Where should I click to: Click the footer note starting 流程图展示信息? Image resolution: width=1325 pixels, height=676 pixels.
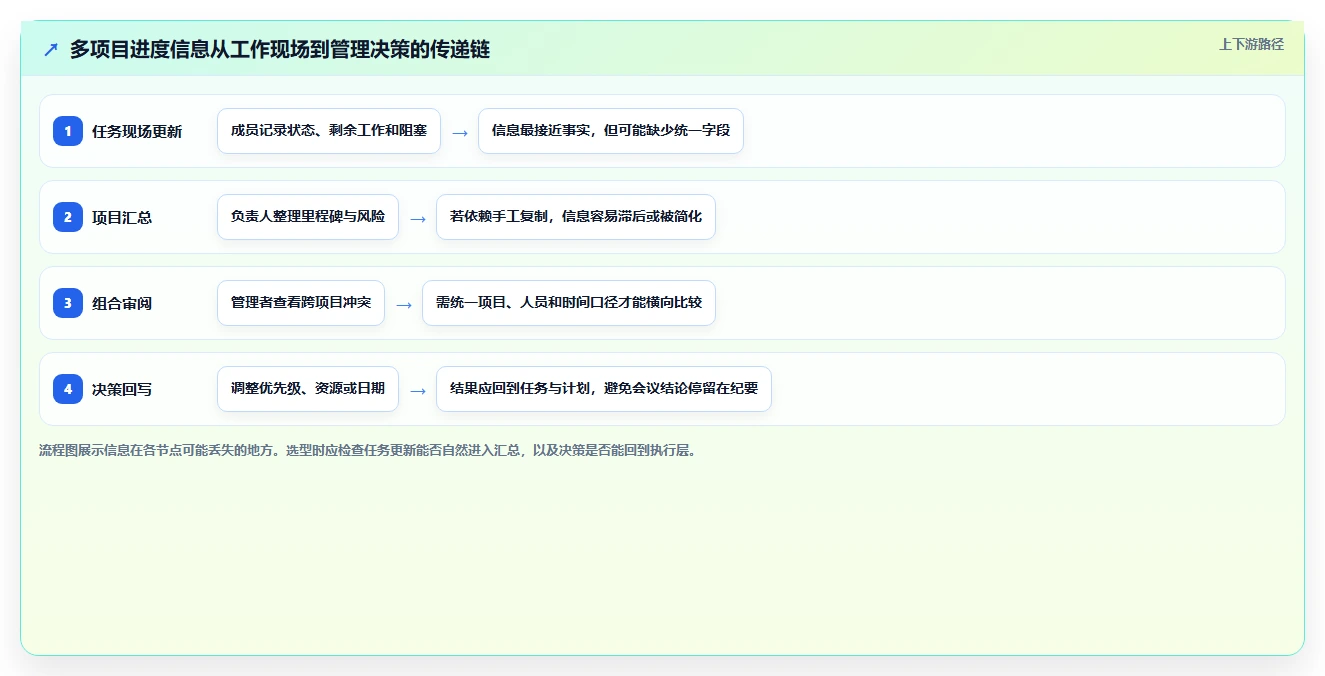click(367, 450)
